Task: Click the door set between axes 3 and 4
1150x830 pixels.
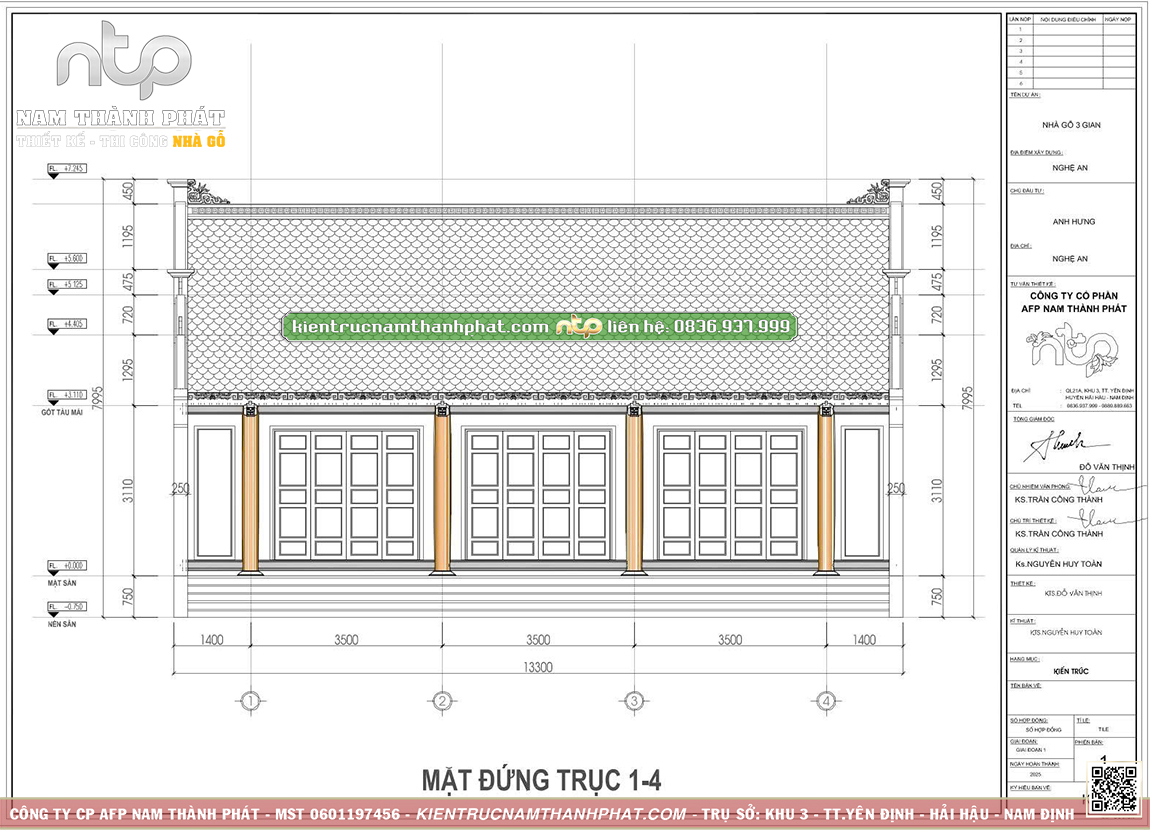Action: (x=730, y=495)
